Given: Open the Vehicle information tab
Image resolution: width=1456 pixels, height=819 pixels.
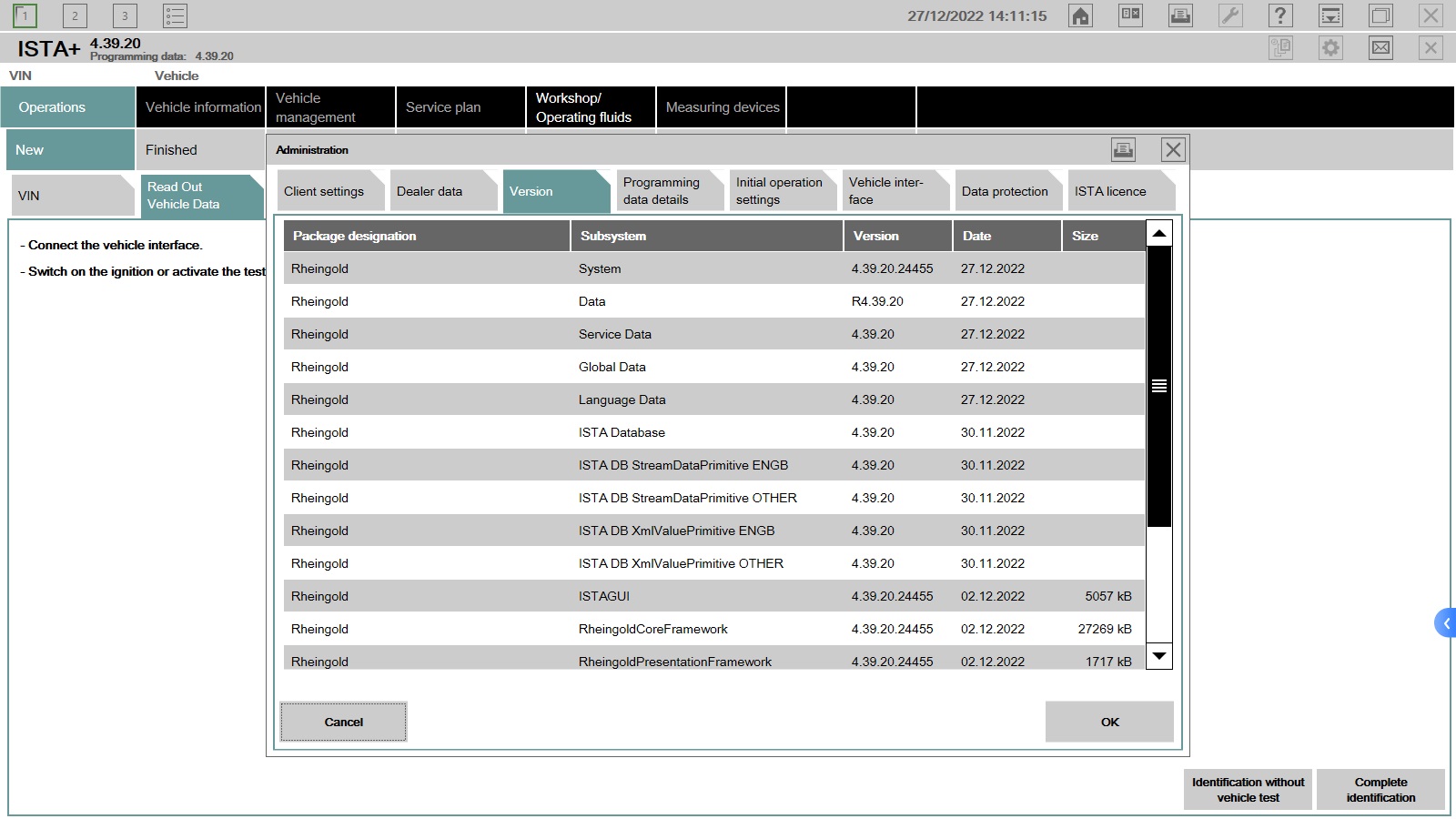Looking at the screenshot, I should click(201, 107).
